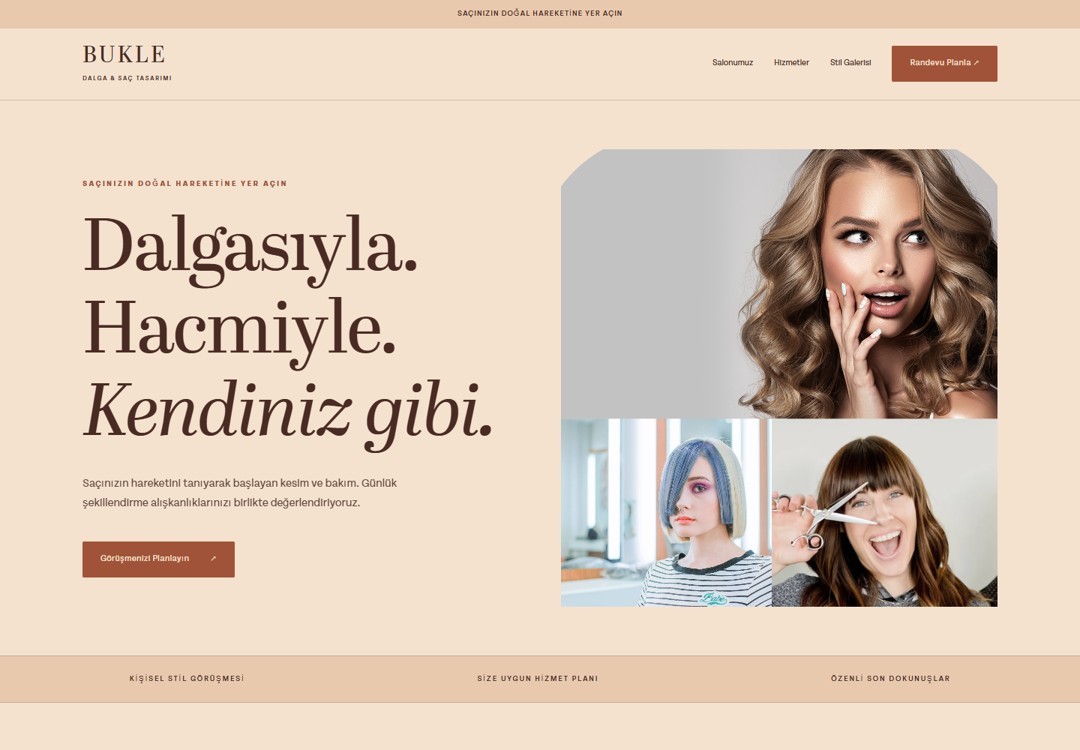Image resolution: width=1080 pixels, height=750 pixels.
Task: Select Özenli Son Dokunuşlar item
Action: tap(890, 678)
